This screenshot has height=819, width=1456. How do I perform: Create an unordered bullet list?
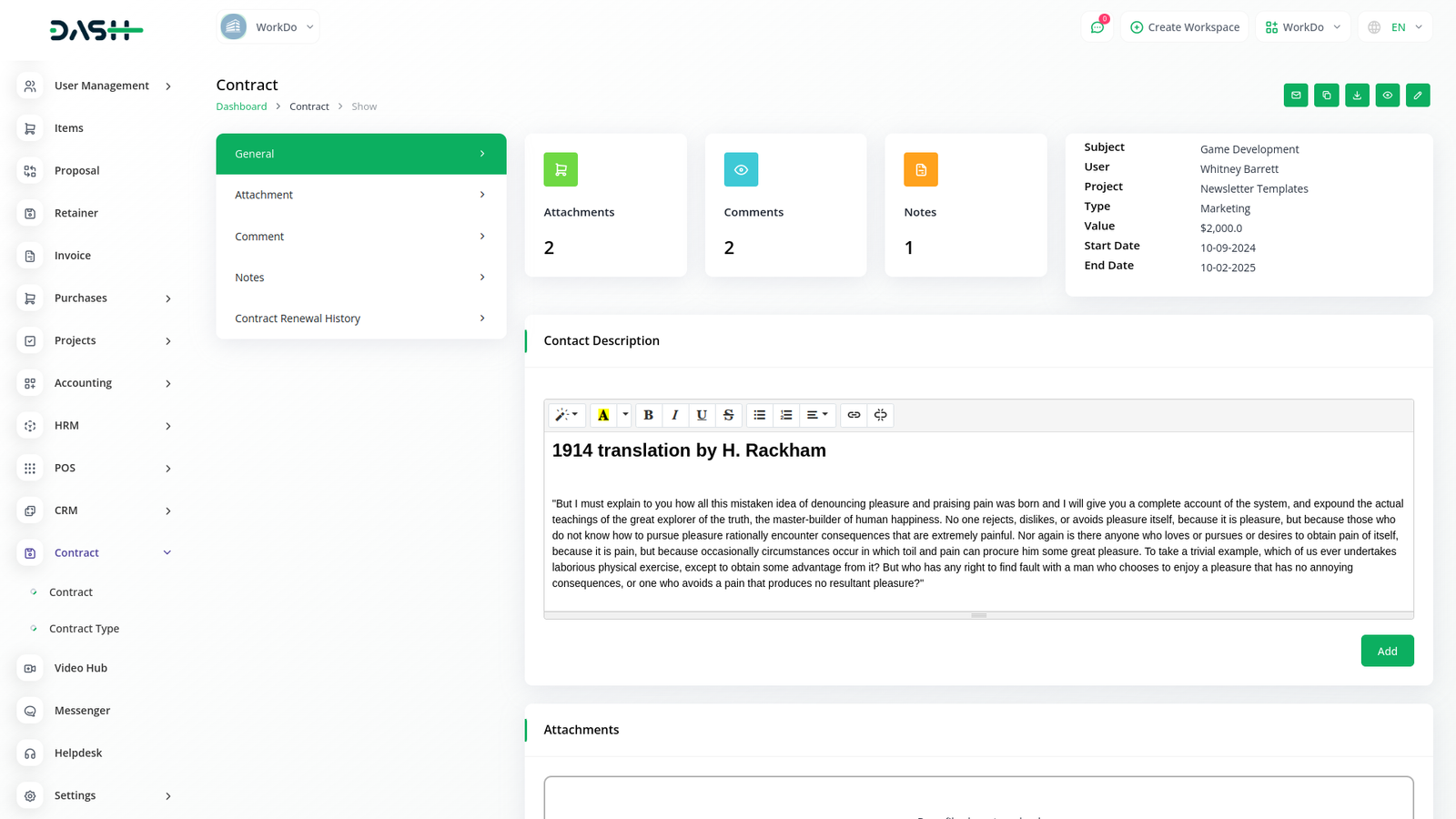click(760, 415)
